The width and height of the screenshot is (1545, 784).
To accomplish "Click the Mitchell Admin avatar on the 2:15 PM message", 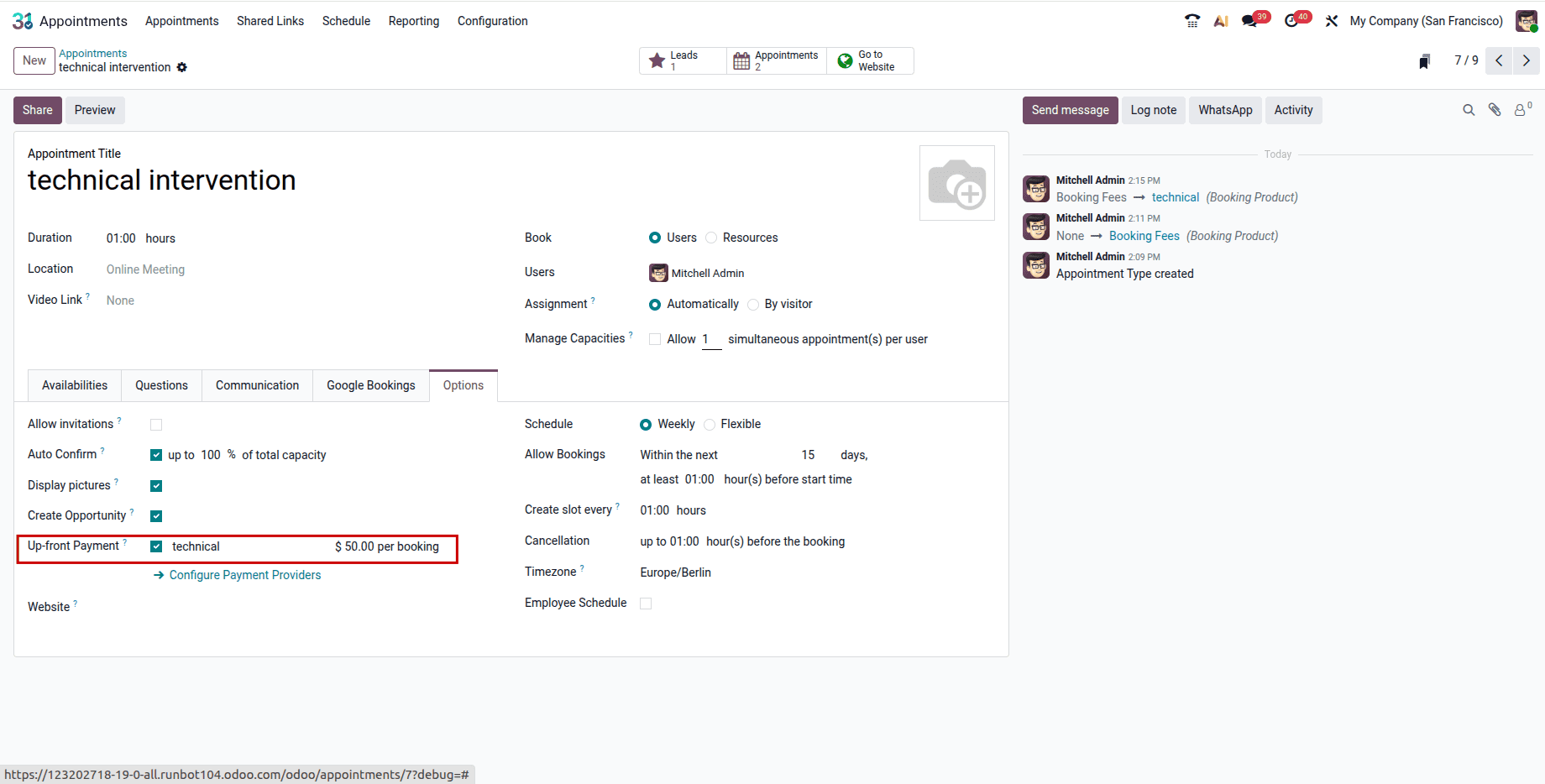I will point(1036,189).
